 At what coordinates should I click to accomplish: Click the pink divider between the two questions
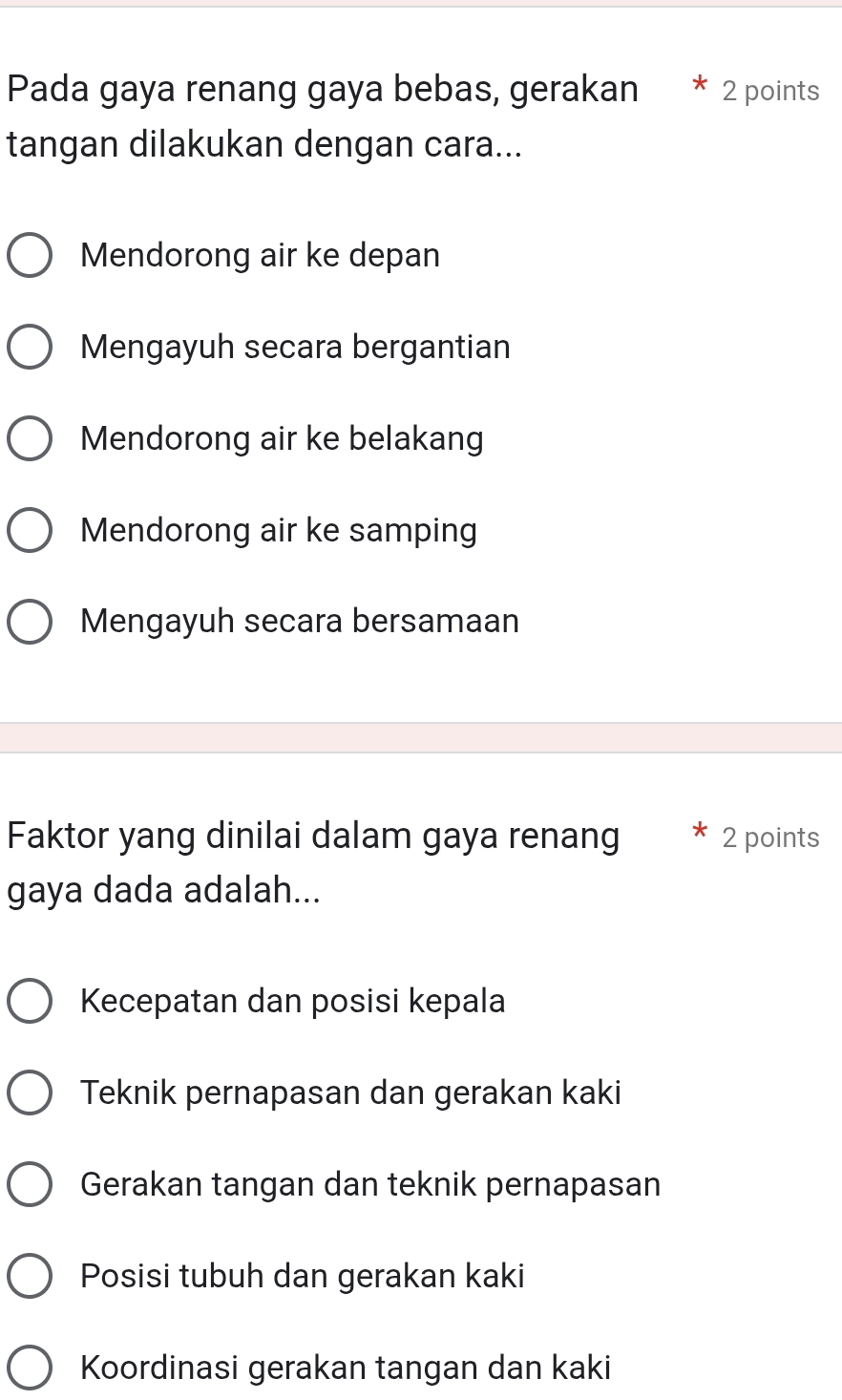coord(421,737)
